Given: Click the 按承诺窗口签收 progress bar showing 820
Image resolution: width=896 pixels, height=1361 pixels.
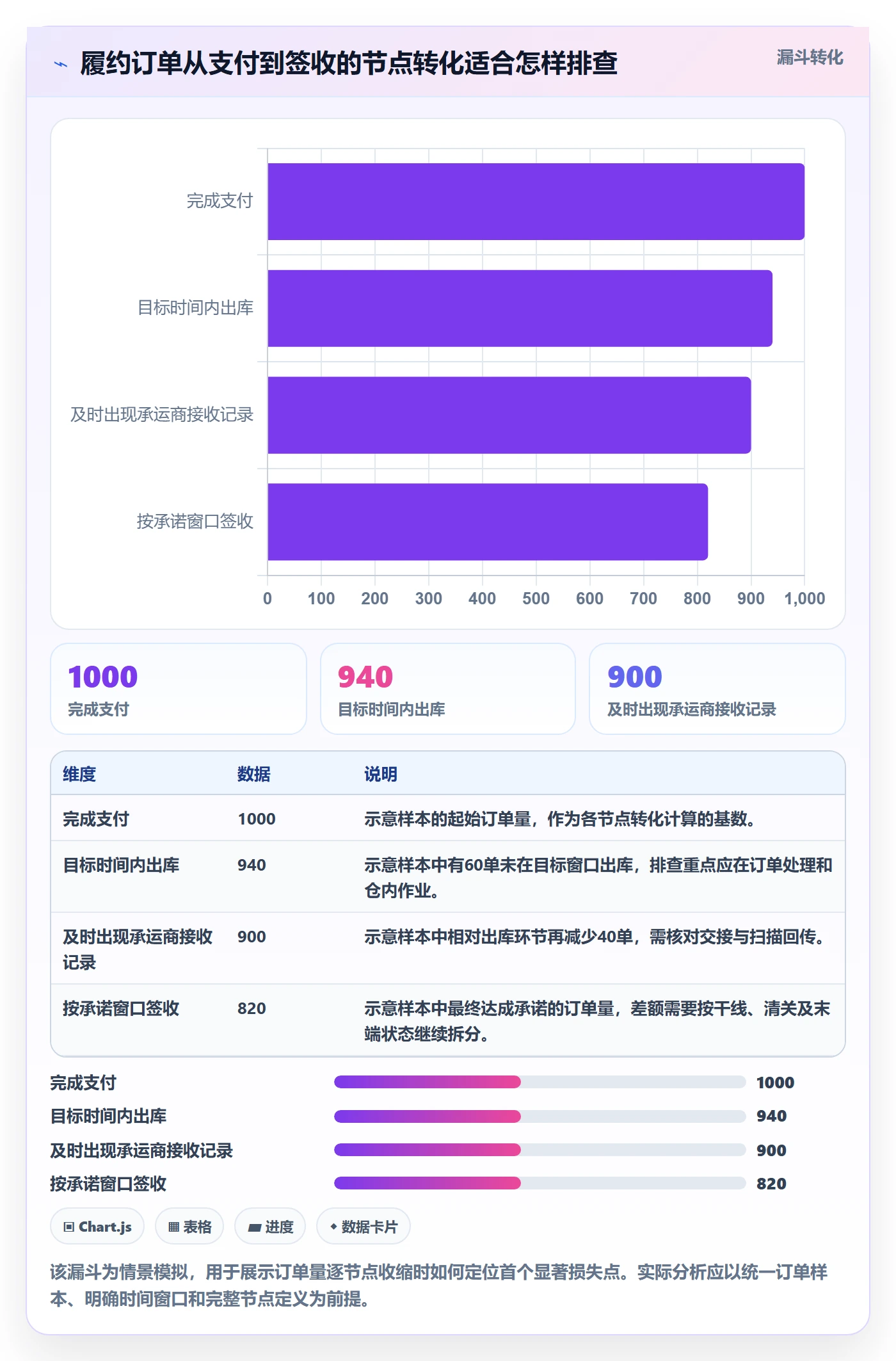Looking at the screenshot, I should [540, 1183].
